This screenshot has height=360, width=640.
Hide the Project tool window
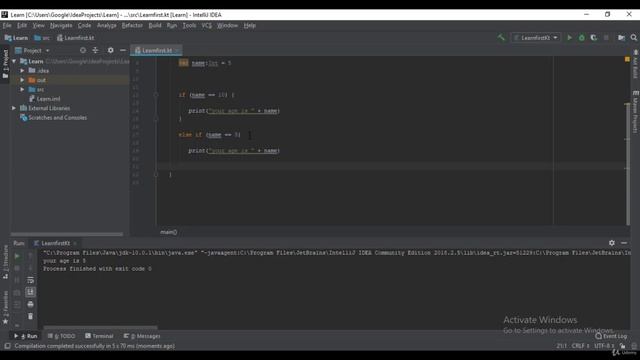pyautogui.click(x=123, y=50)
